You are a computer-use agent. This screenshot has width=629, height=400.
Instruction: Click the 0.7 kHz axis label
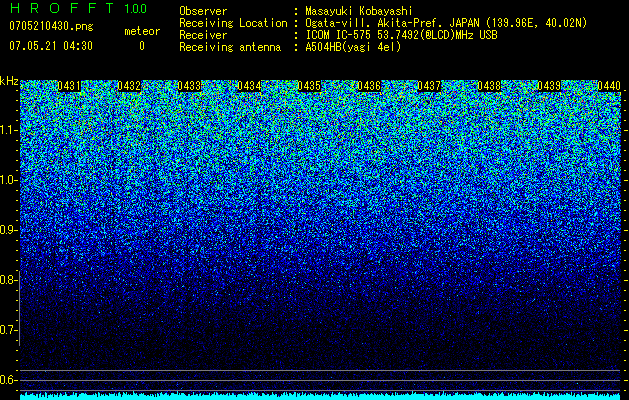tap(8, 330)
